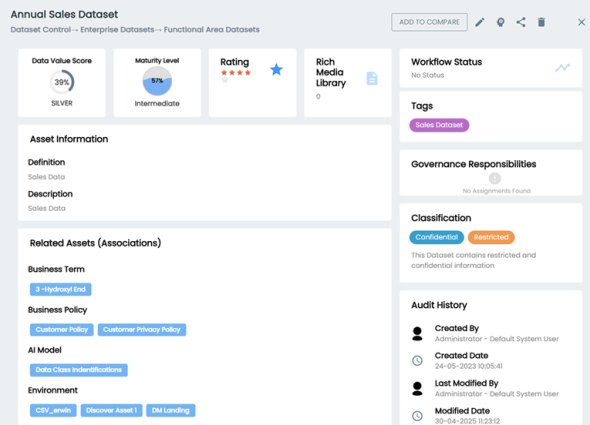Click the blue favorite star icon
590x425 pixels.
(x=276, y=70)
